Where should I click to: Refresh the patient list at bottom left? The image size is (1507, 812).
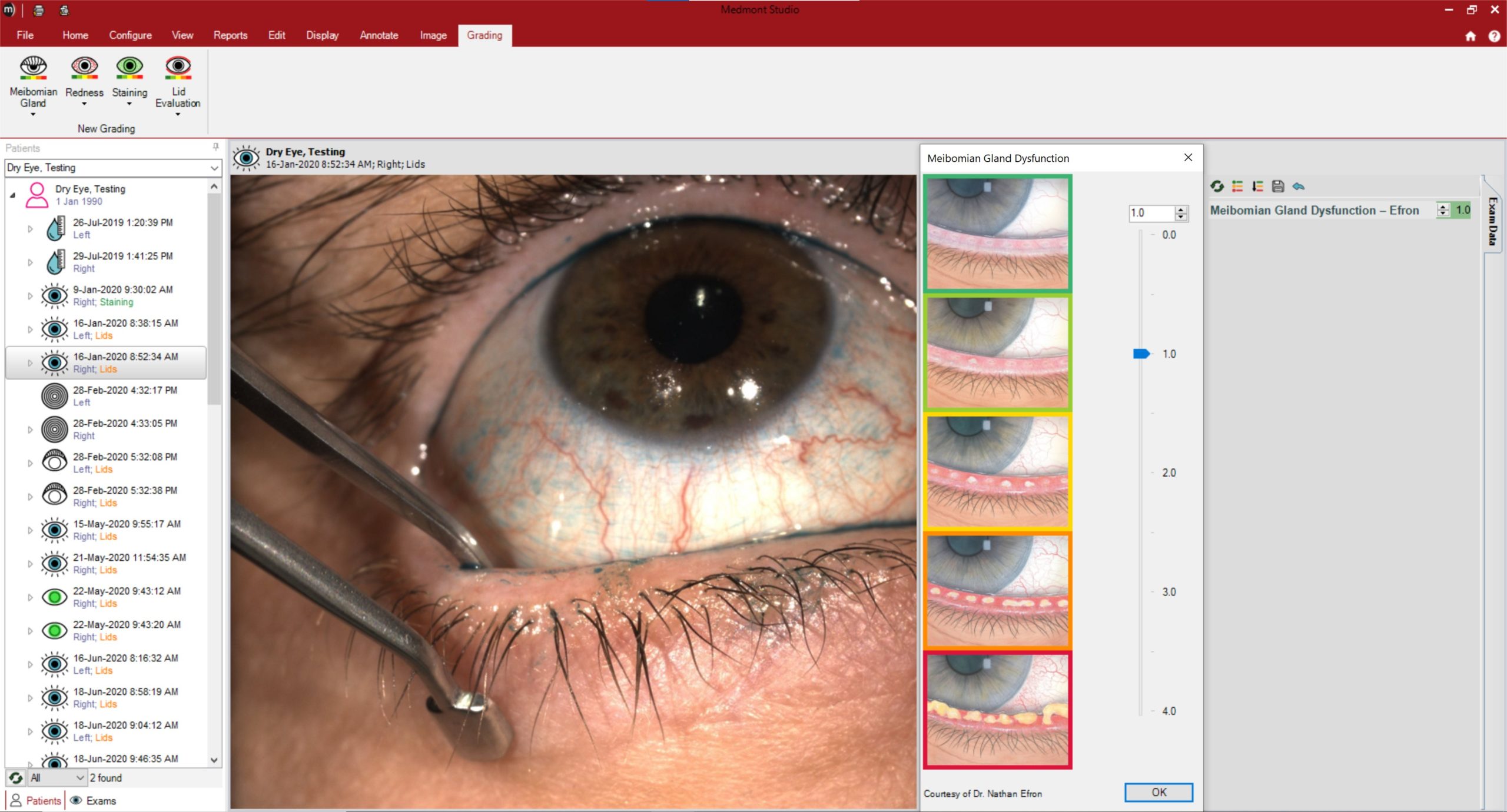pos(16,778)
